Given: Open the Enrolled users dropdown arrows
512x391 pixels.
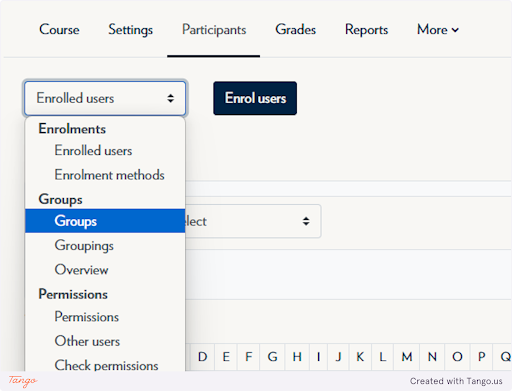Looking at the screenshot, I should (x=171, y=98).
